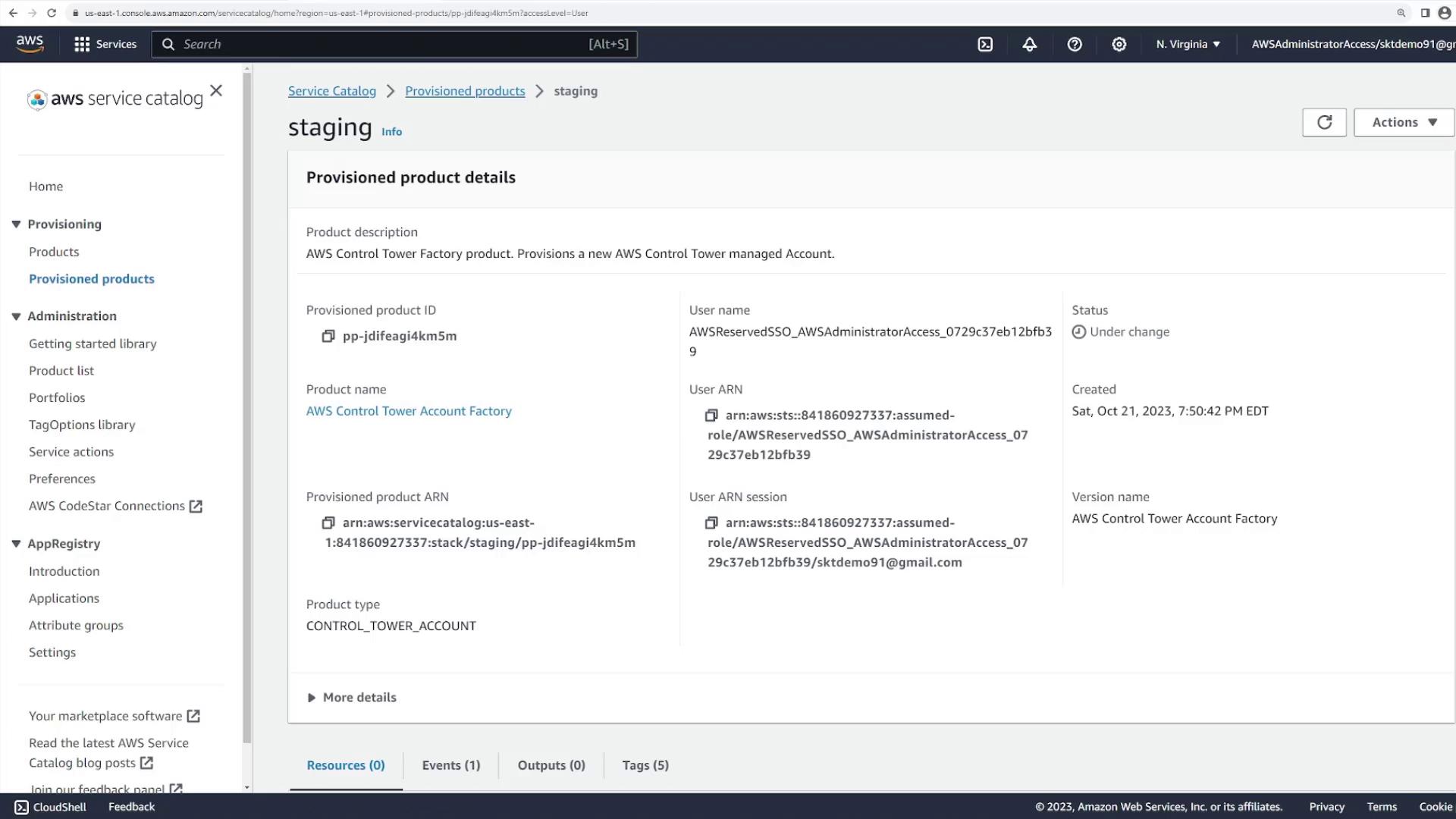This screenshot has height=819, width=1456.
Task: Go to Provisioned products breadcrumb link
Action: (x=465, y=91)
